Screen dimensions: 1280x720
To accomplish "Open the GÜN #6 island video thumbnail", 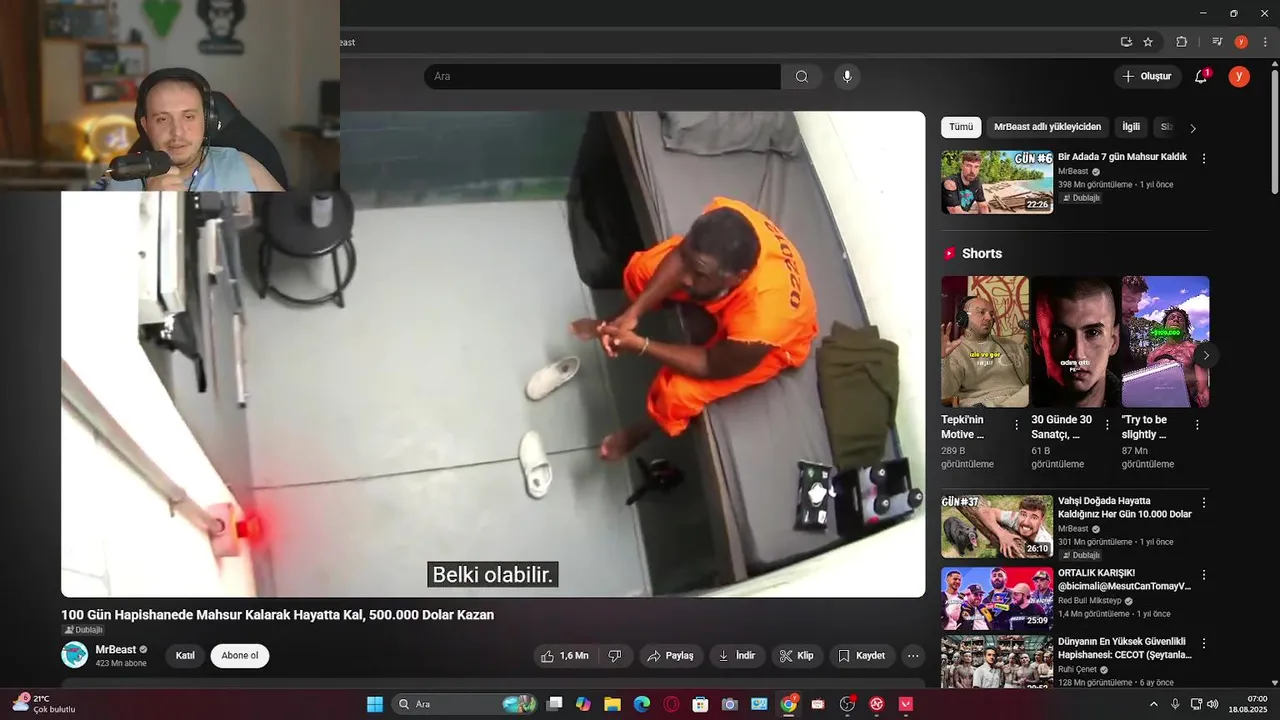I will [997, 182].
